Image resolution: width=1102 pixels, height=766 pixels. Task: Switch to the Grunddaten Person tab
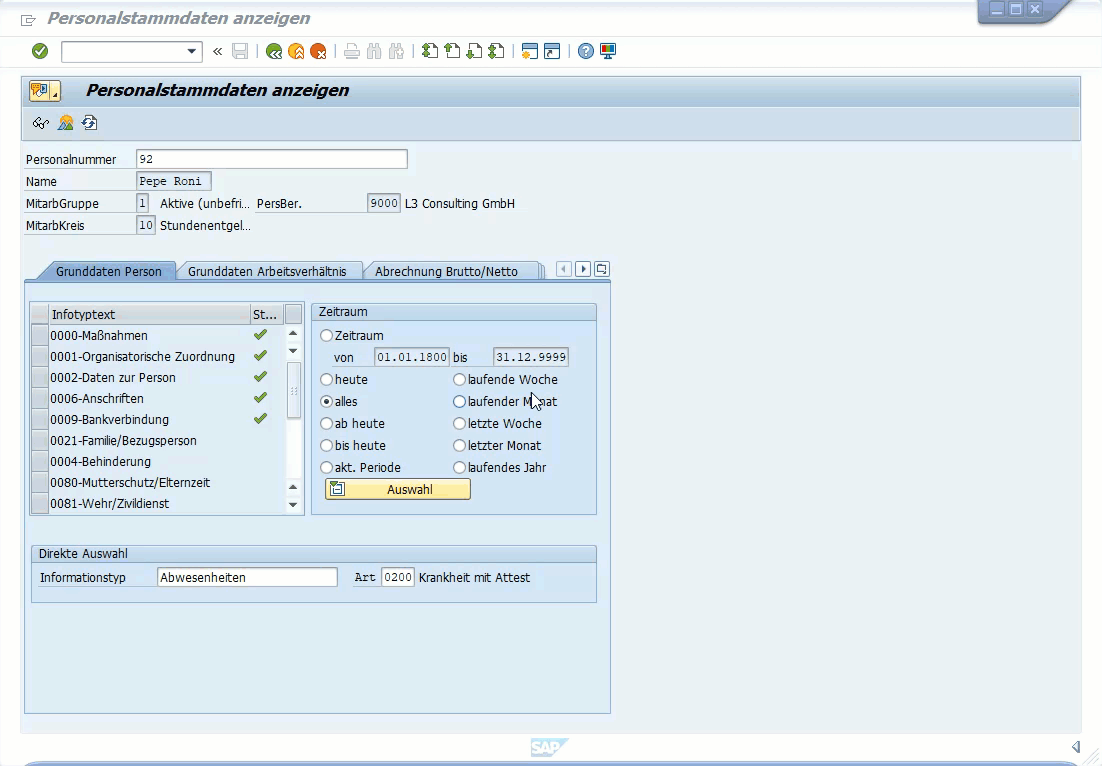click(x=109, y=271)
